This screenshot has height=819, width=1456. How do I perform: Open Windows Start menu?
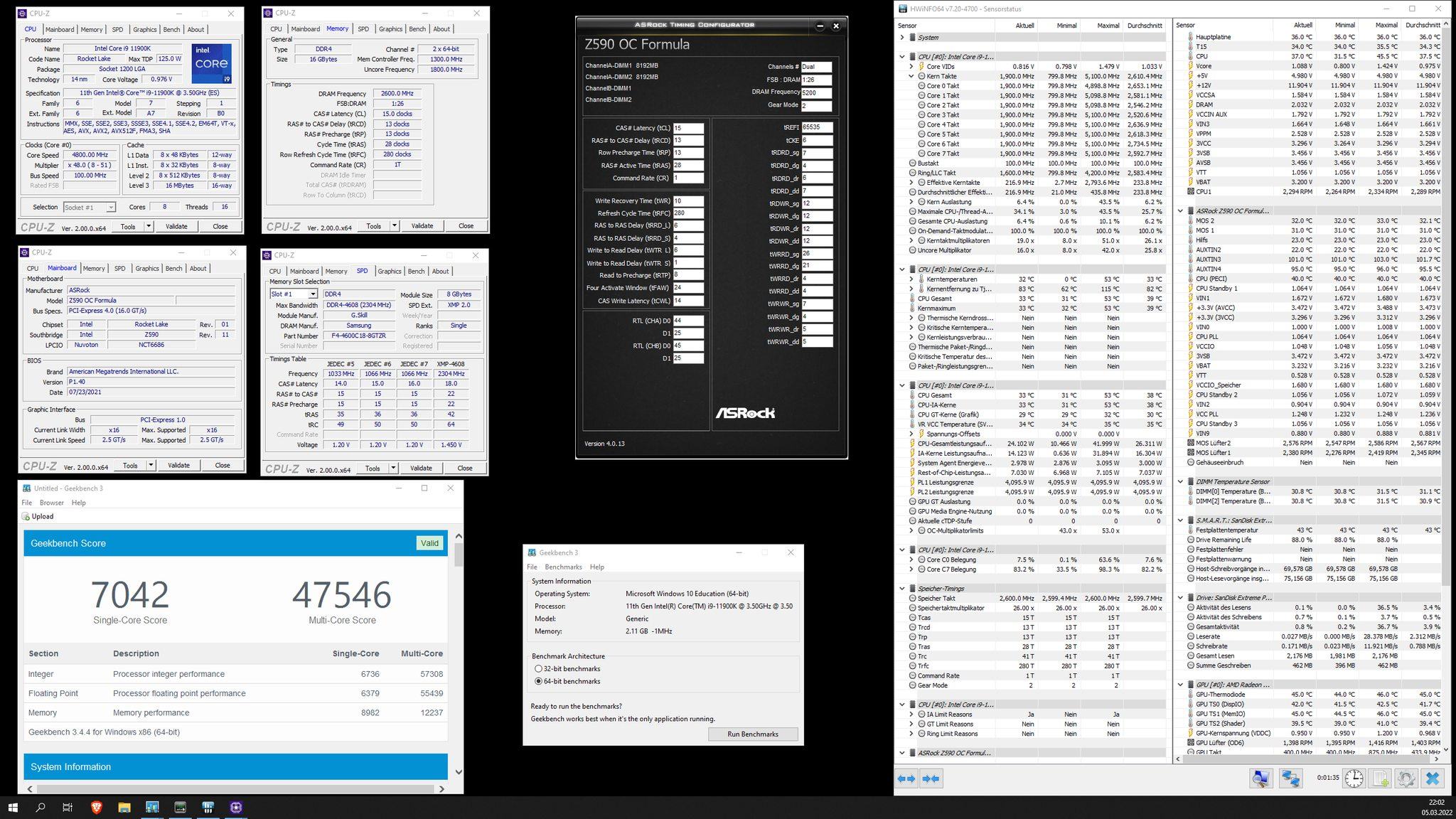[x=13, y=807]
